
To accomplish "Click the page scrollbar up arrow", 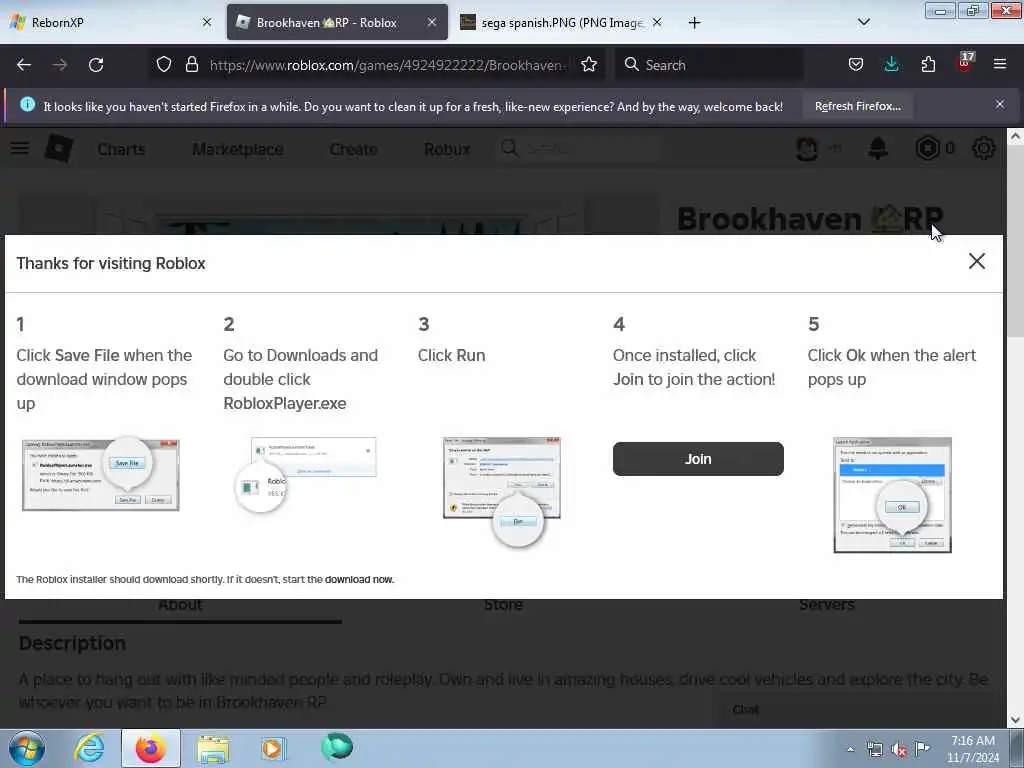I will tap(1015, 136).
